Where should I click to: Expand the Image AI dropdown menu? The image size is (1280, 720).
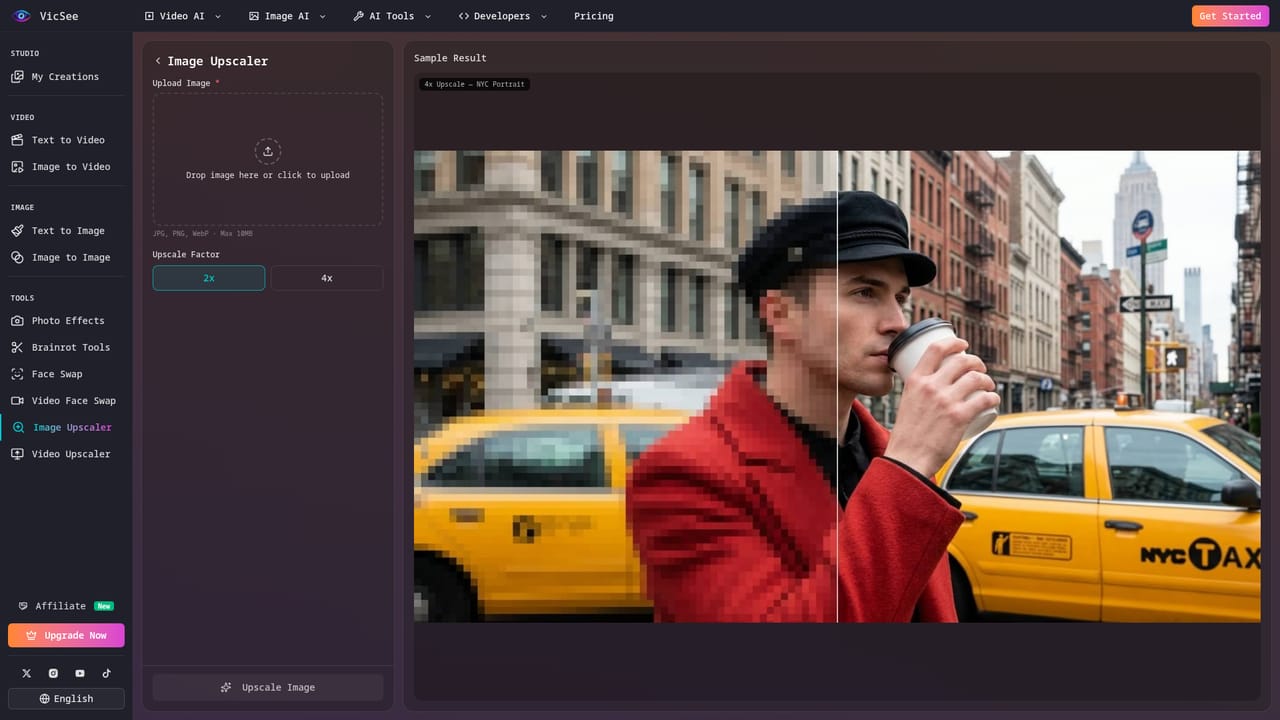point(288,16)
